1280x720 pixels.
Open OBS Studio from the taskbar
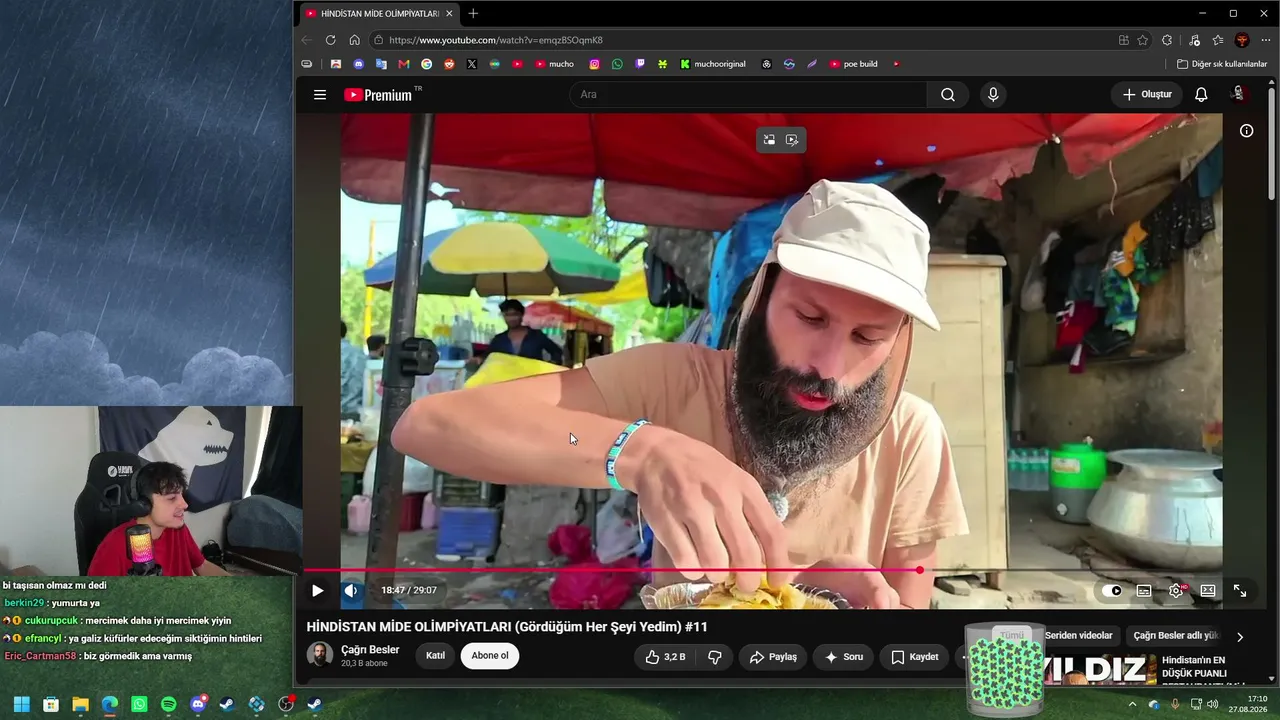point(286,704)
